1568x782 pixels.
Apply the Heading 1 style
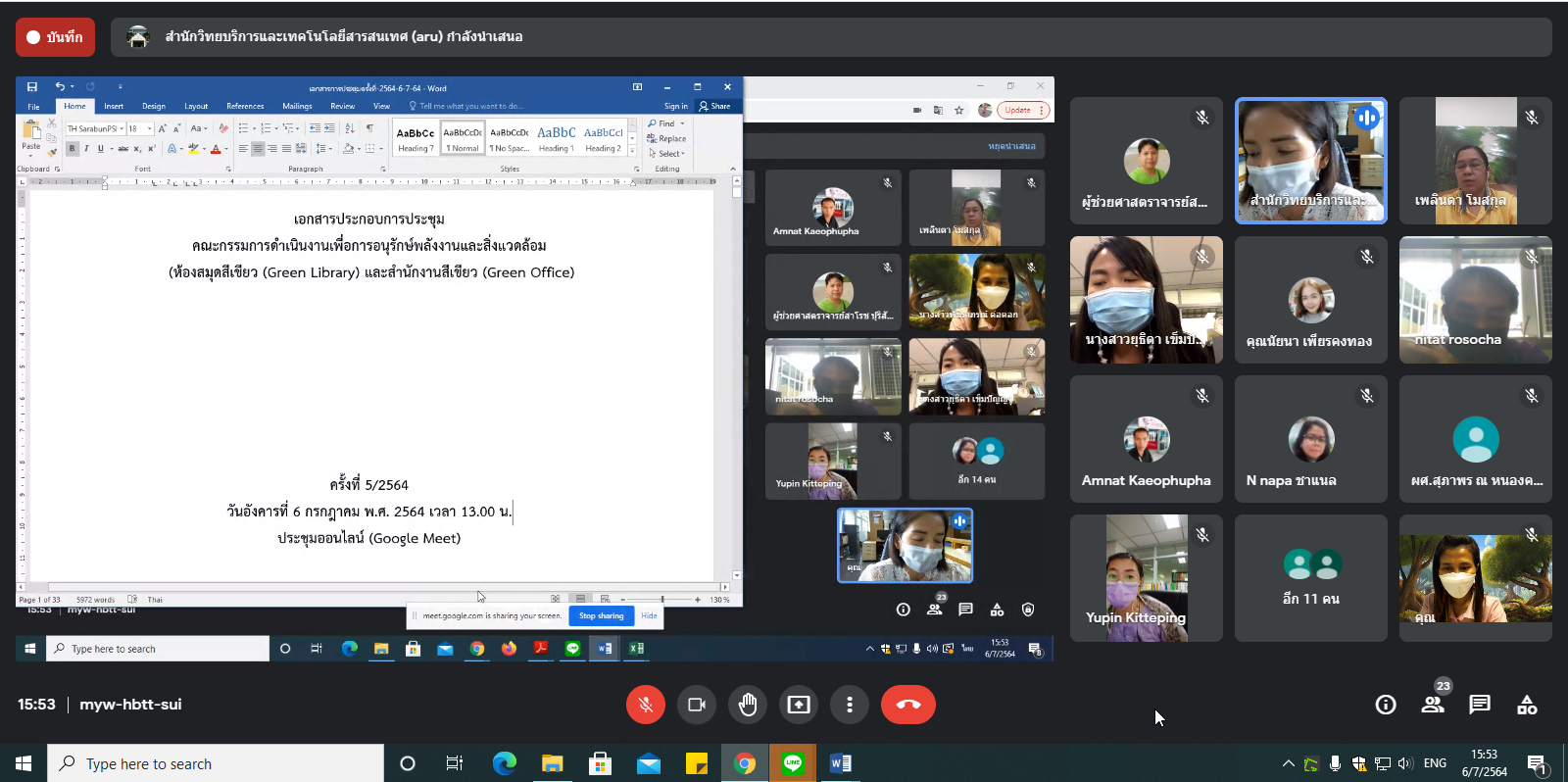556,139
